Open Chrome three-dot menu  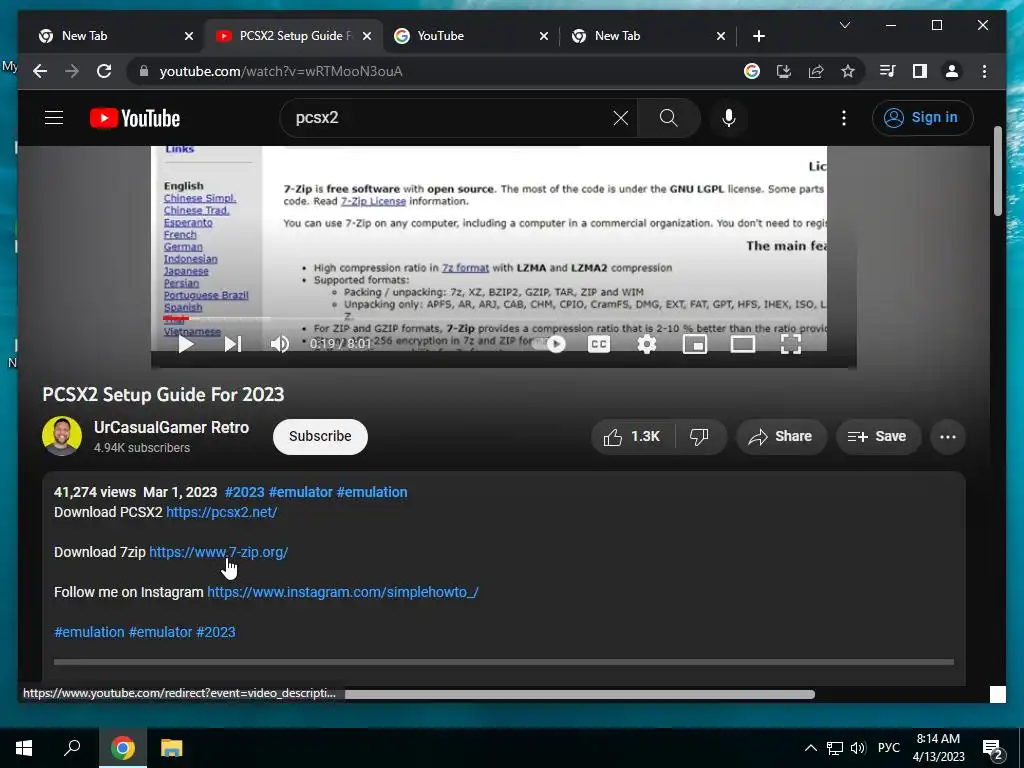click(x=984, y=71)
